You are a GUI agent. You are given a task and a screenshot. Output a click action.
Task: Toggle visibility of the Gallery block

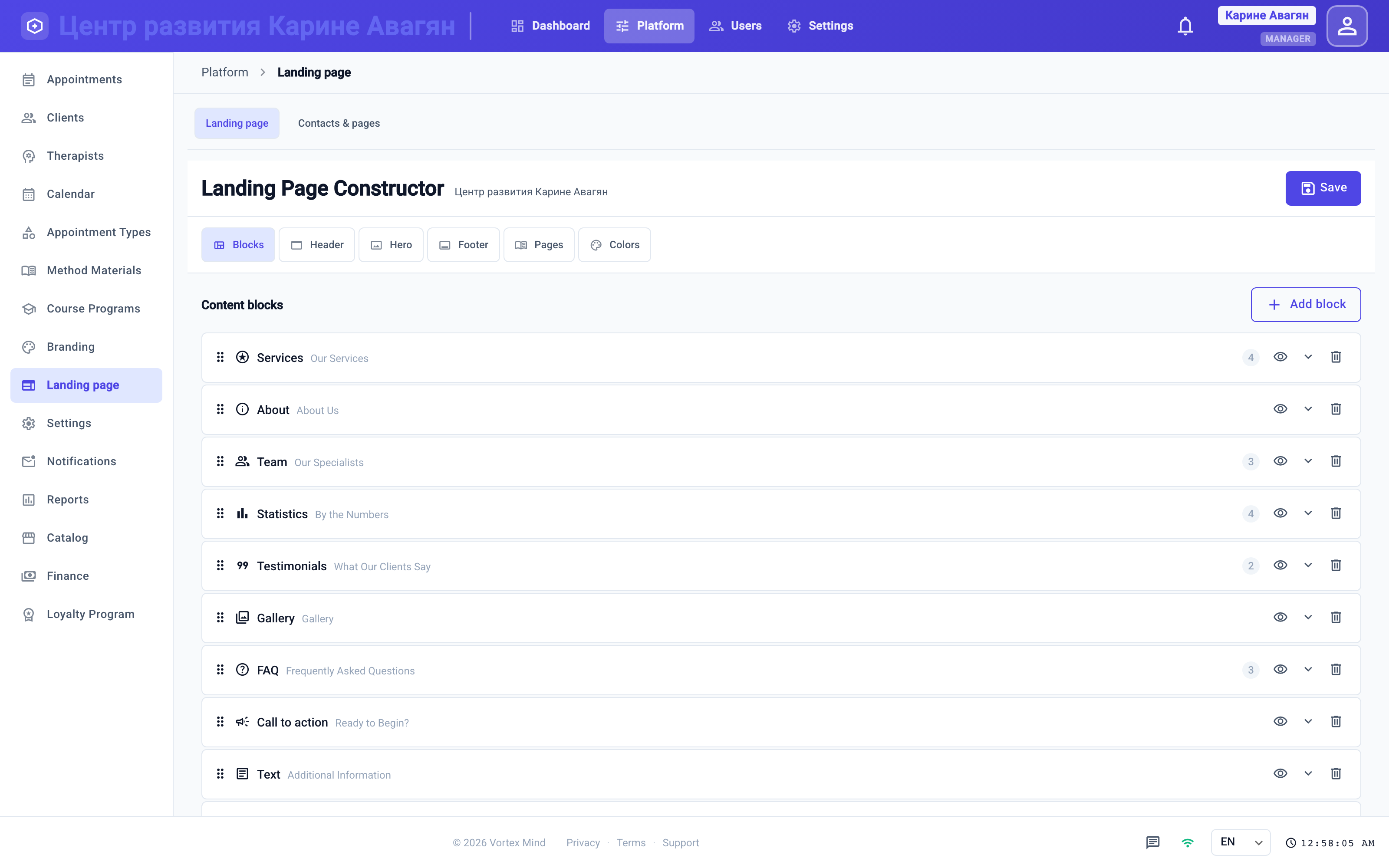coord(1280,618)
